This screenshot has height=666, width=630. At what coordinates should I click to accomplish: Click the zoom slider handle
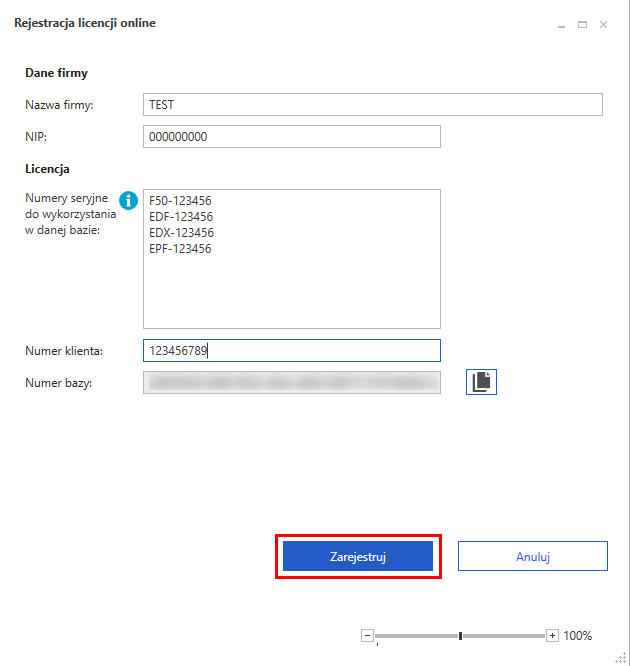[x=460, y=636]
